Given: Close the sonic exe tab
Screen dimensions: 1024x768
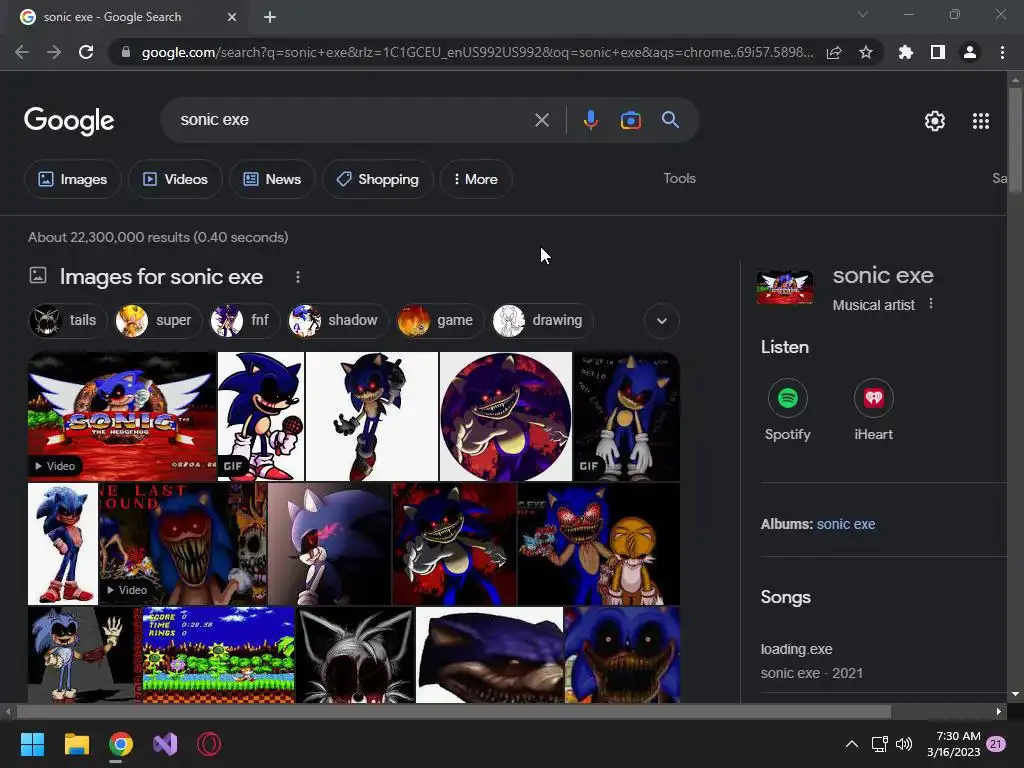Looking at the screenshot, I should (232, 17).
